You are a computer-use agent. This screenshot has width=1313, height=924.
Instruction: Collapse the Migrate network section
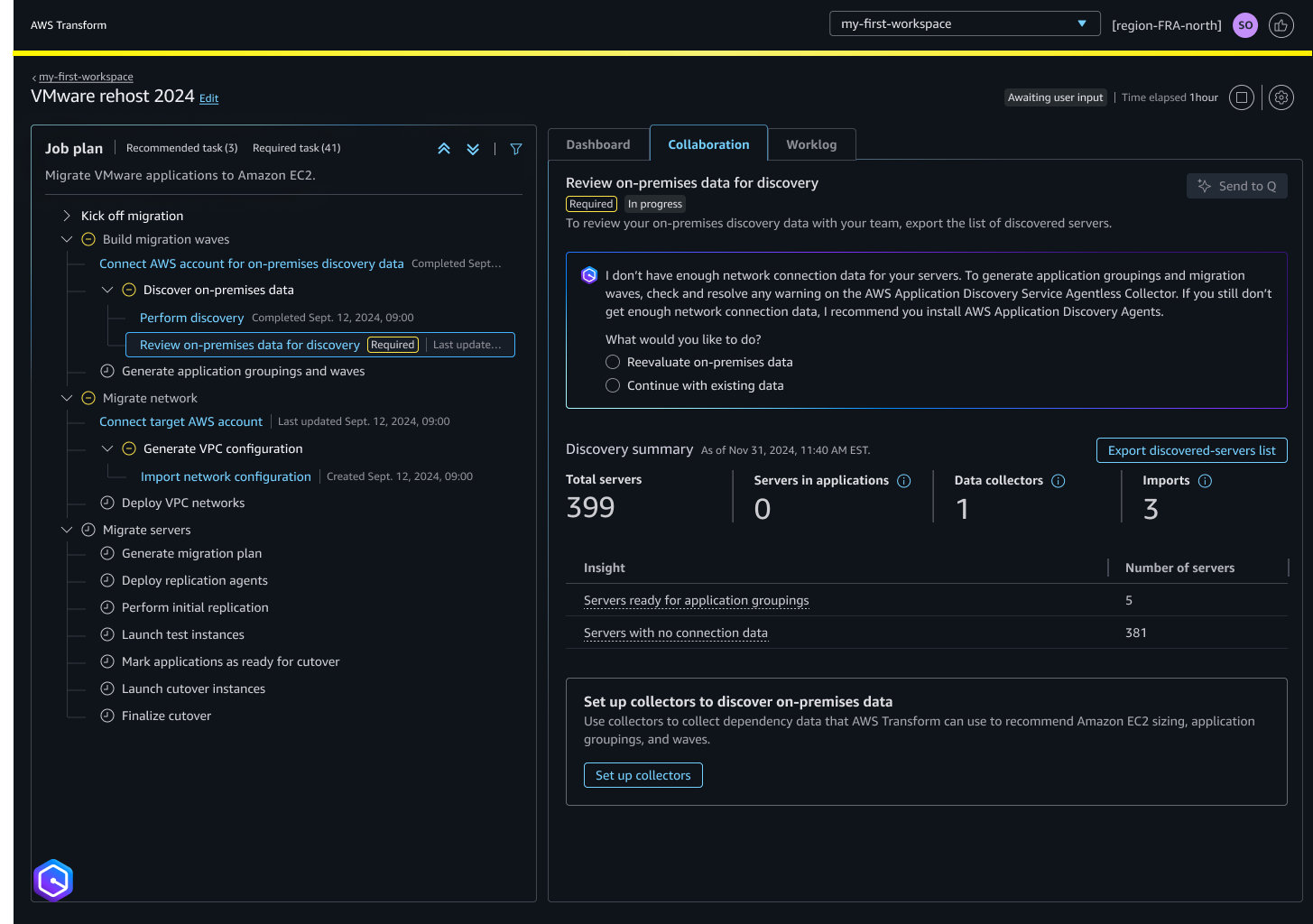coord(66,398)
